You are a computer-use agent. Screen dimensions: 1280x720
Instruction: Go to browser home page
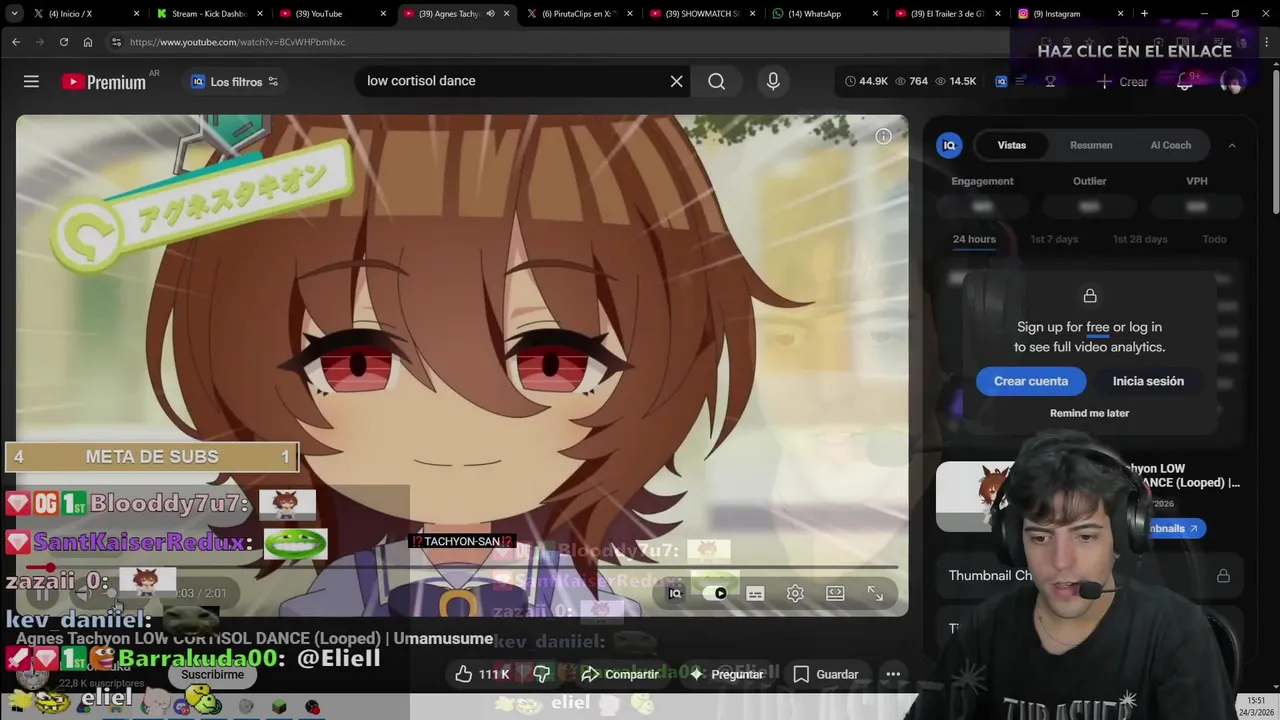point(88,42)
